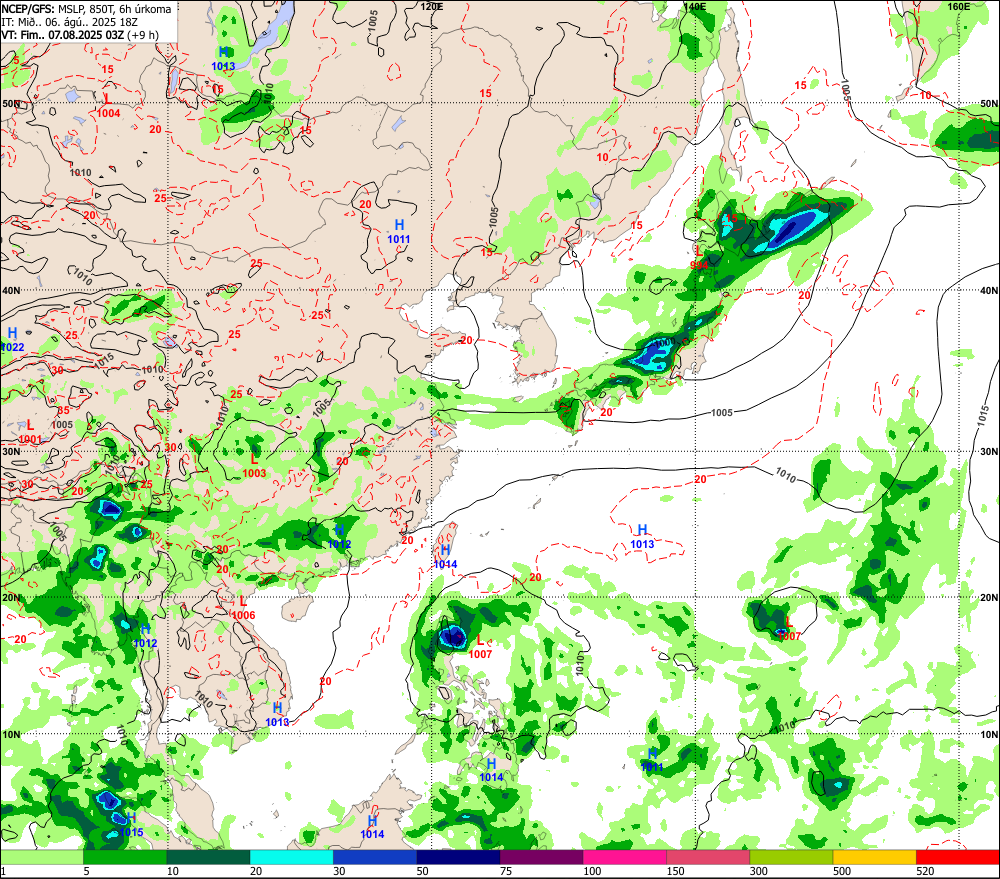Click the rose 150–300 mm legend swatch
Image resolution: width=1000 pixels, height=879 pixels.
[x=708, y=857]
